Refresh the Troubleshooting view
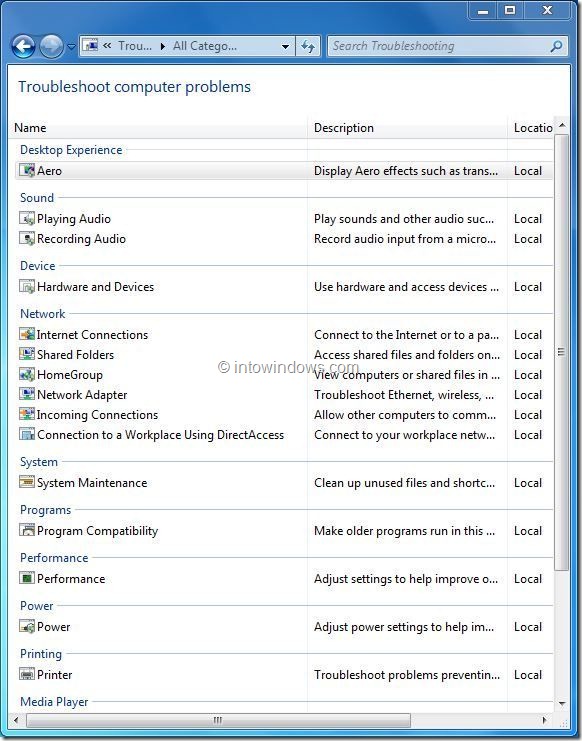Screen dimensions: 582x741 tap(308, 46)
